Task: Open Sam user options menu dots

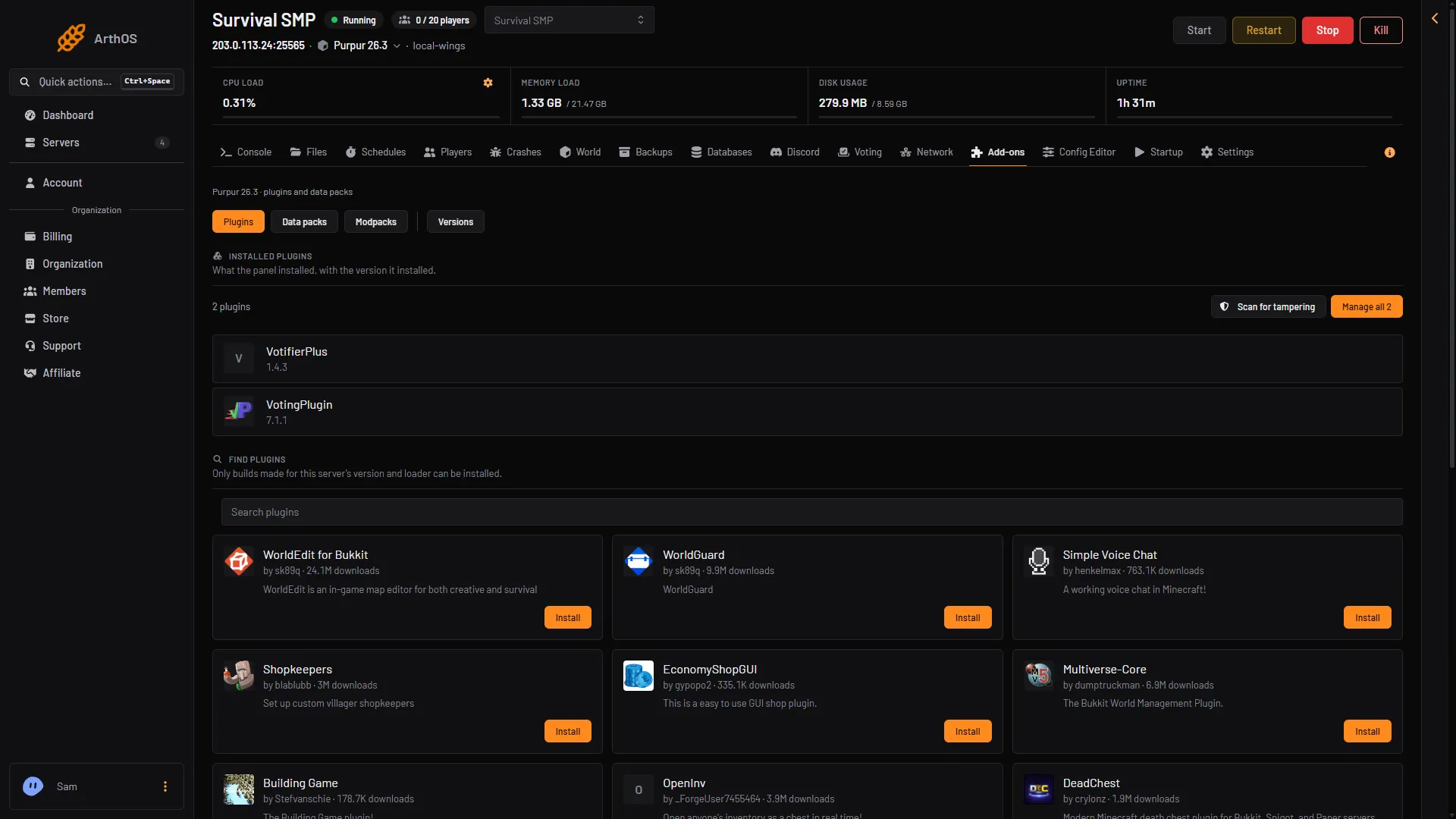Action: (165, 786)
